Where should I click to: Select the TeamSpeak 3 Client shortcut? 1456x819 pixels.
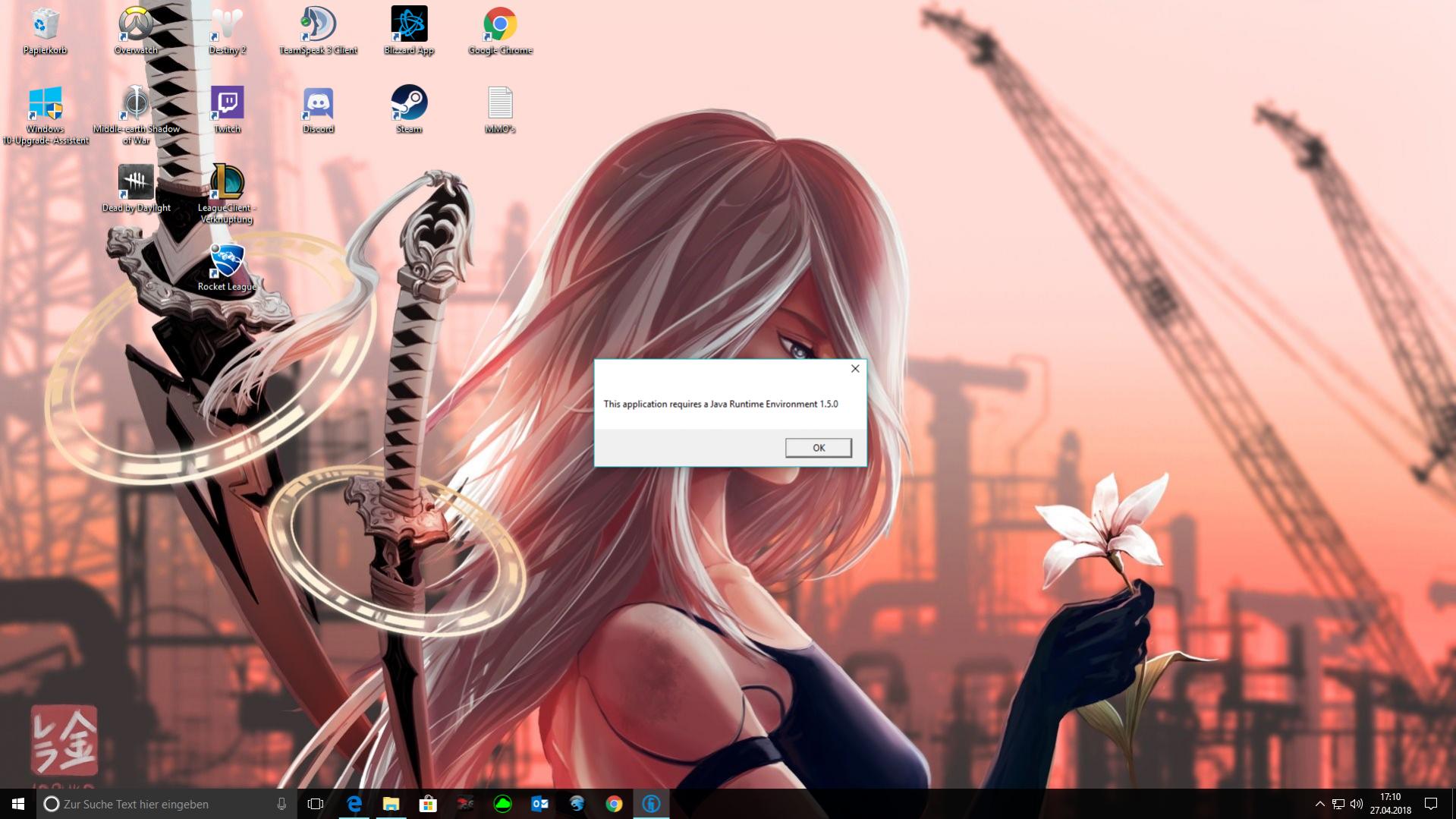pos(318,31)
